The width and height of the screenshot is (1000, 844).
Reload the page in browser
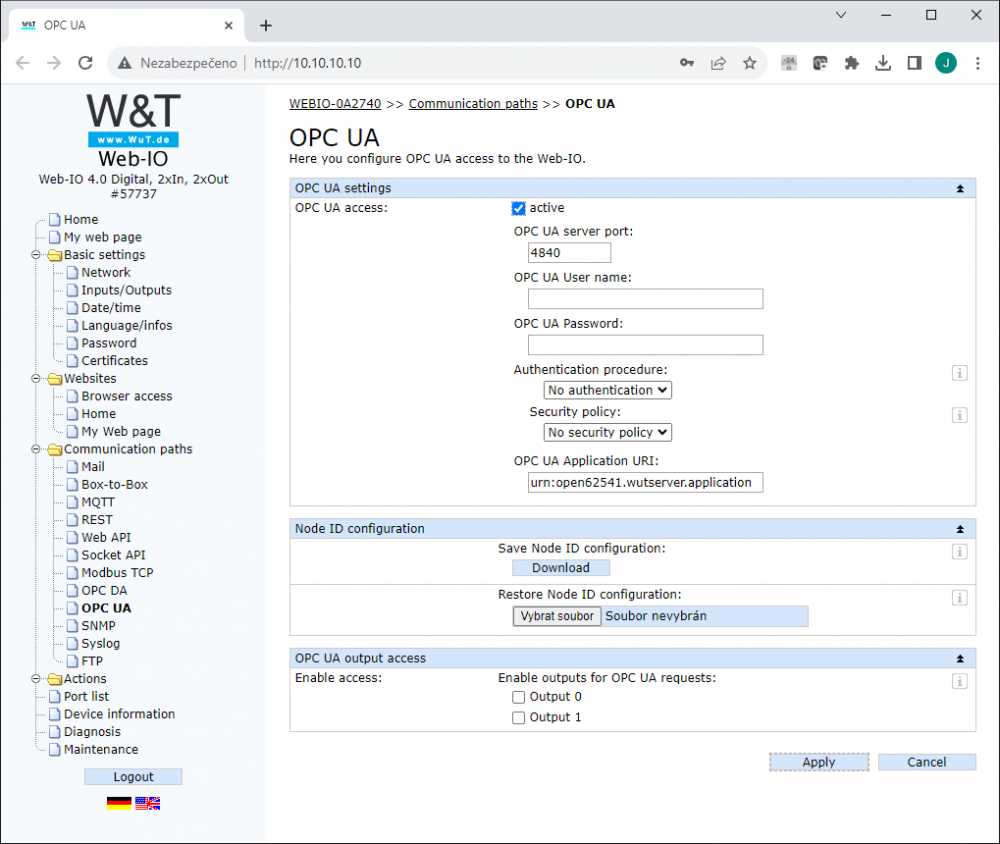(x=85, y=63)
